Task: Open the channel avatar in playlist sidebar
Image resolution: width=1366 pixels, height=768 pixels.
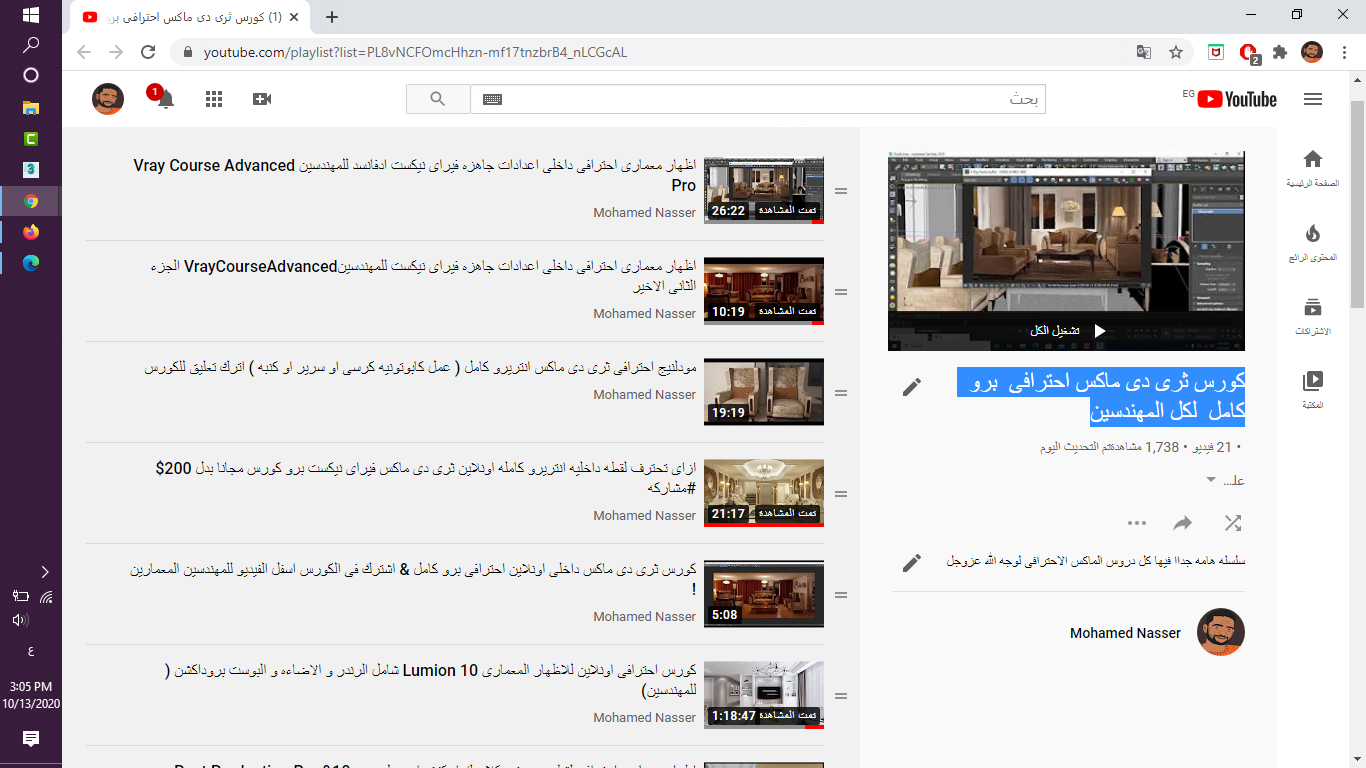Action: [1221, 632]
